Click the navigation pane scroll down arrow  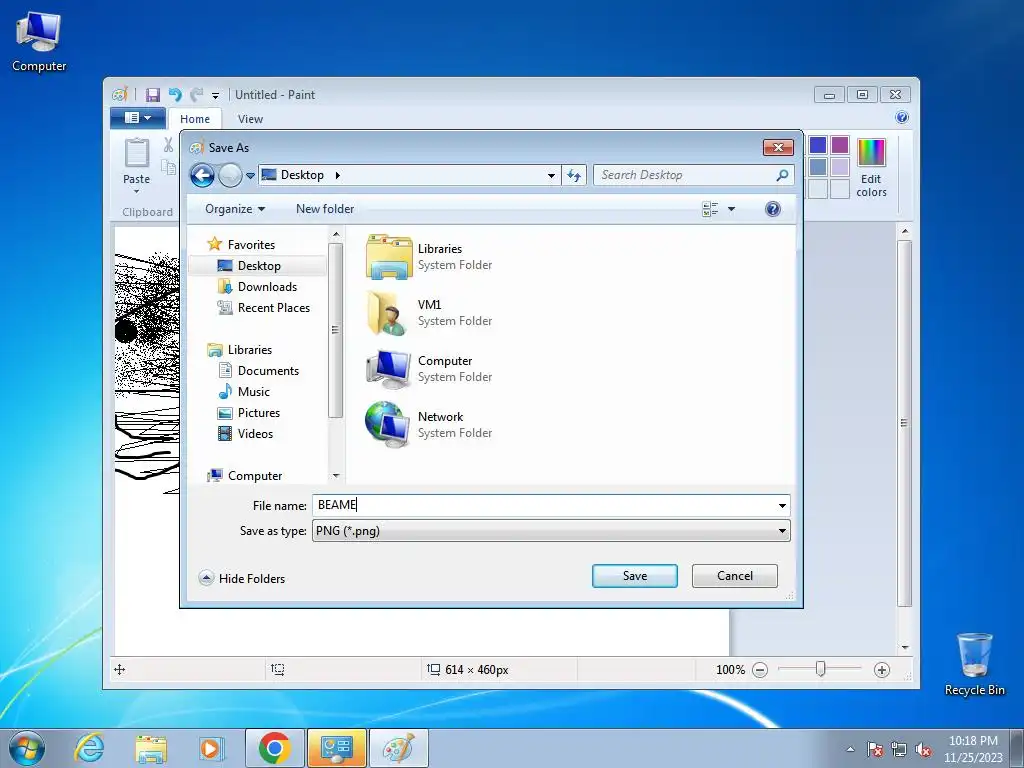336,476
